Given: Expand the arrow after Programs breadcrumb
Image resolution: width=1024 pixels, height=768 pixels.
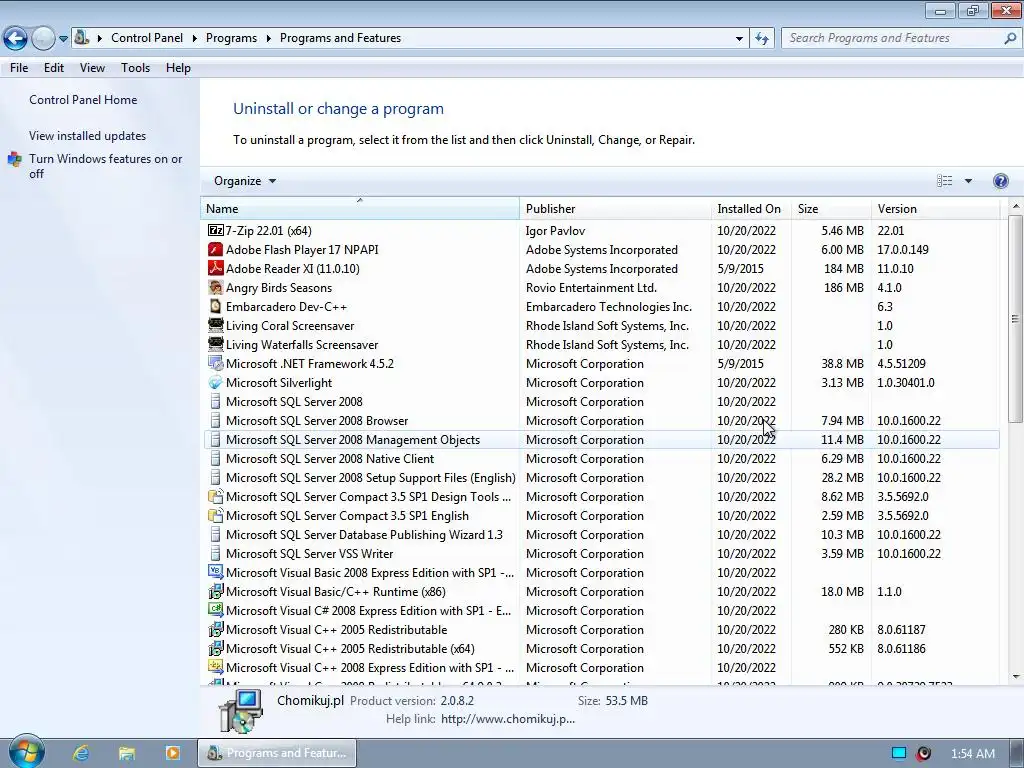Looking at the screenshot, I should point(268,39).
